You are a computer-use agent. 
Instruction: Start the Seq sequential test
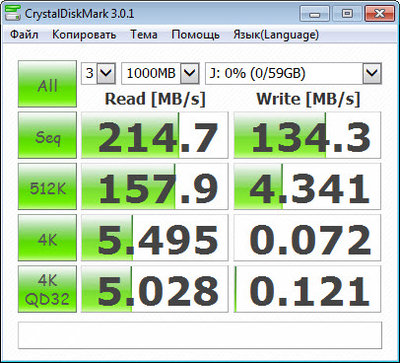(x=47, y=135)
